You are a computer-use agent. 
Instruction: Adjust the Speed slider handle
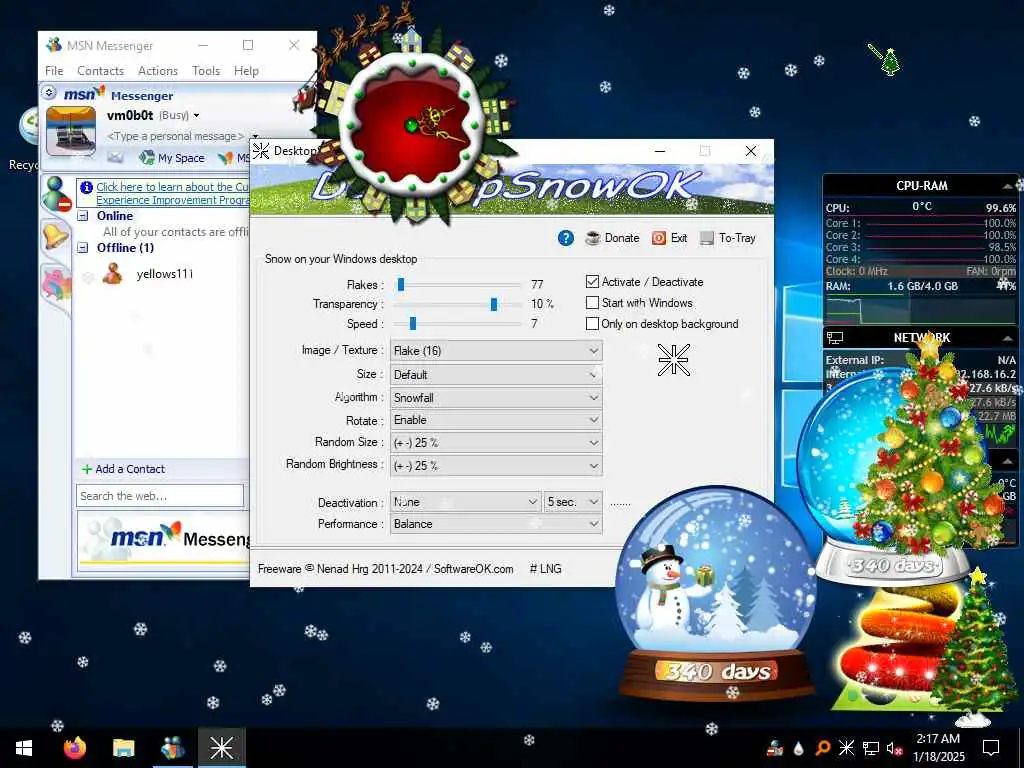413,324
